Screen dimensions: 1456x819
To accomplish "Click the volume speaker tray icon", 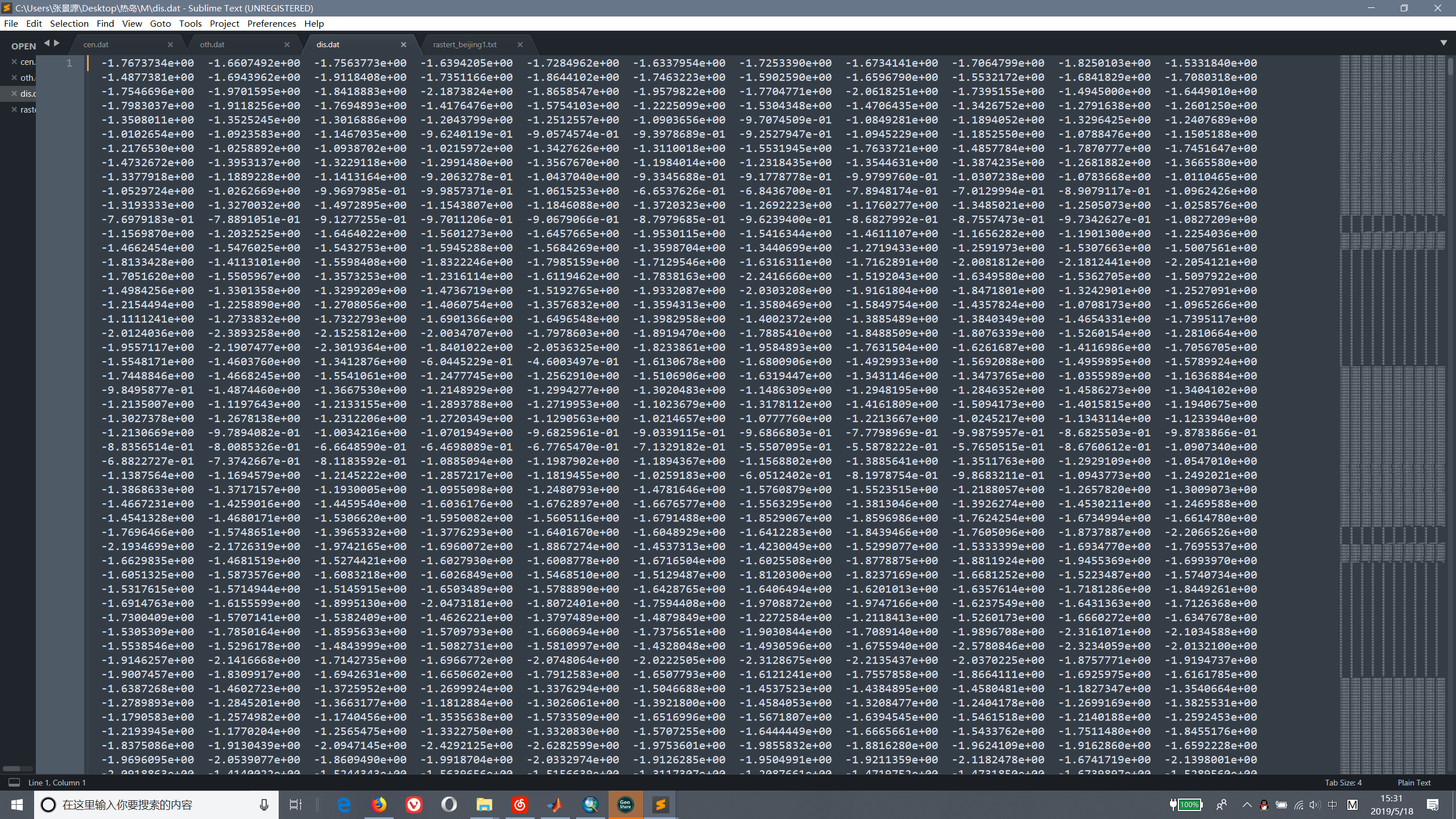I will click(1314, 804).
